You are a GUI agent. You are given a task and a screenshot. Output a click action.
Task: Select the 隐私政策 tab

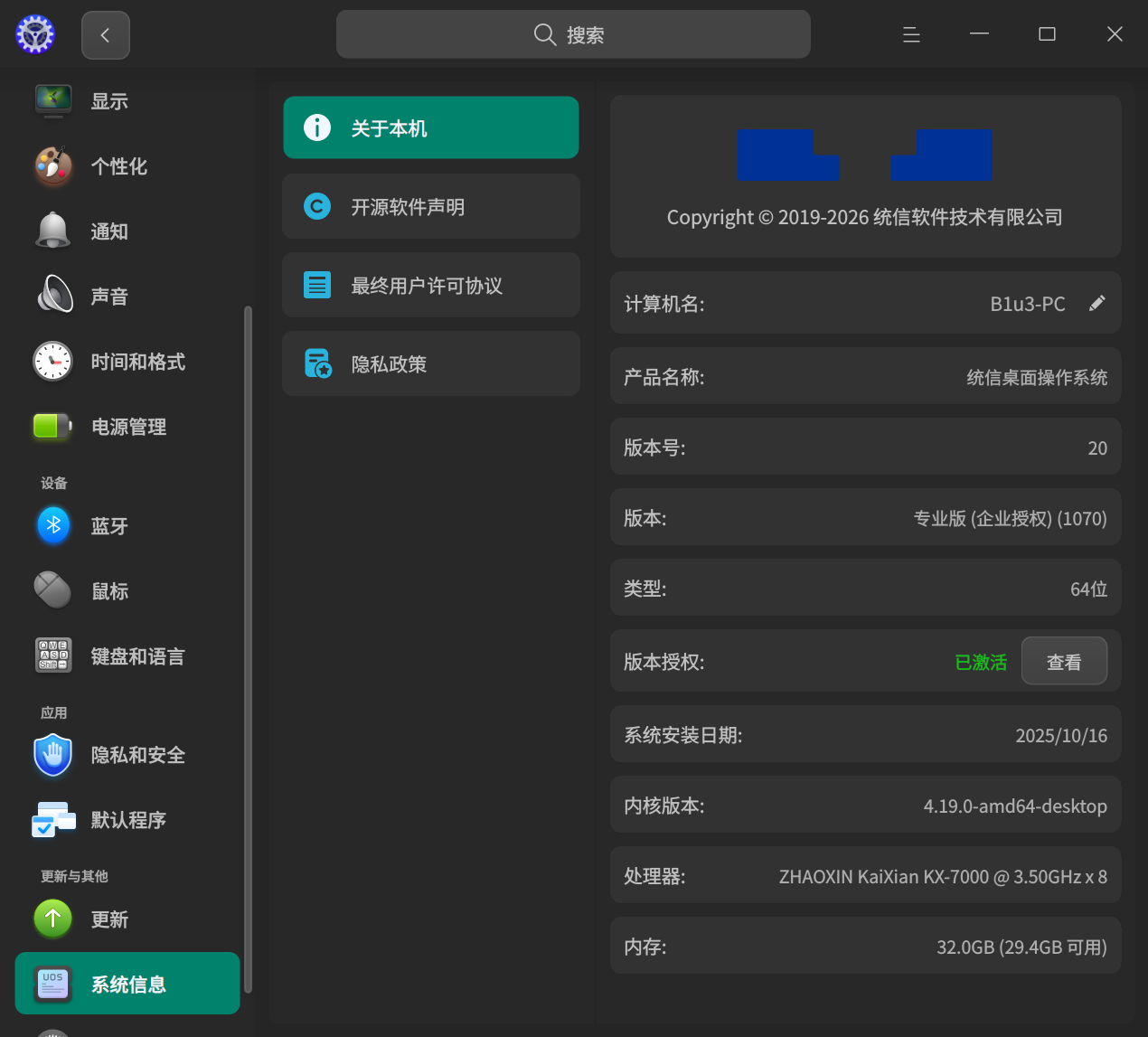431,363
